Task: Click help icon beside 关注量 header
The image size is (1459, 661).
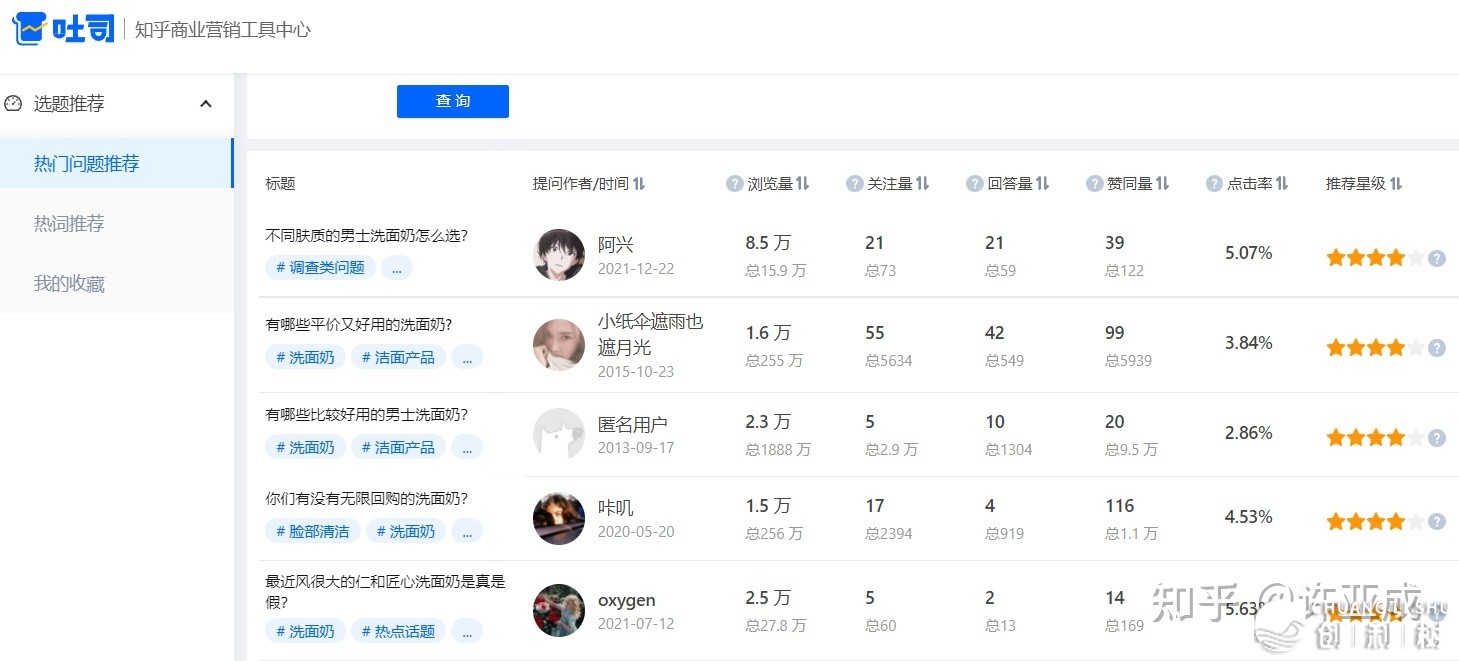Action: point(854,184)
